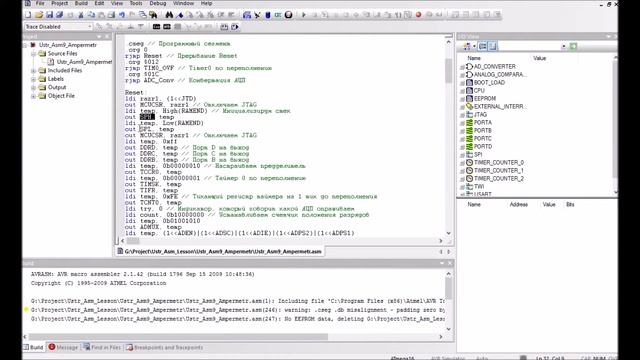This screenshot has height=360, width=640.
Task: Click the binoculars Find icon
Action: pyautogui.click(x=169, y=15)
